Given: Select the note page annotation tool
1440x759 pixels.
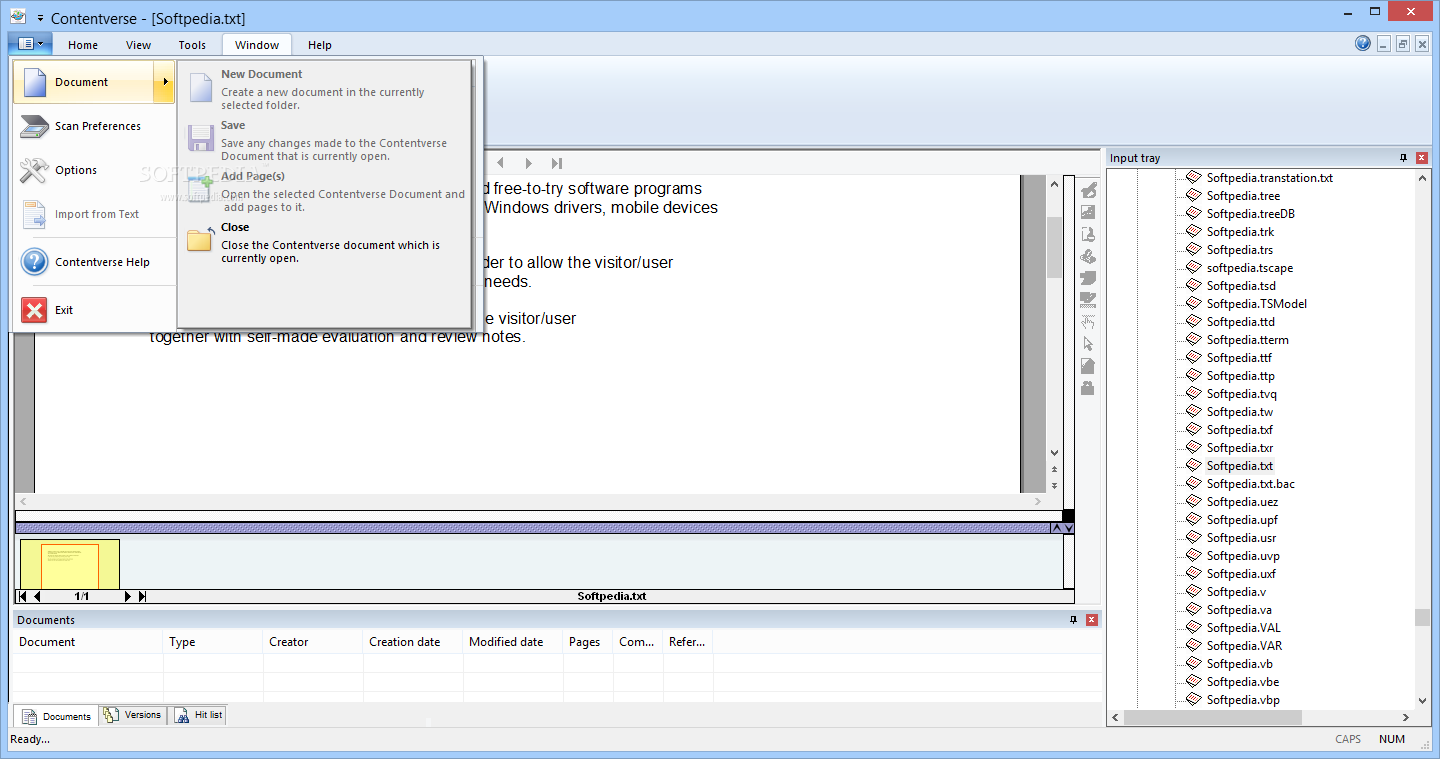Looking at the screenshot, I should (1088, 366).
